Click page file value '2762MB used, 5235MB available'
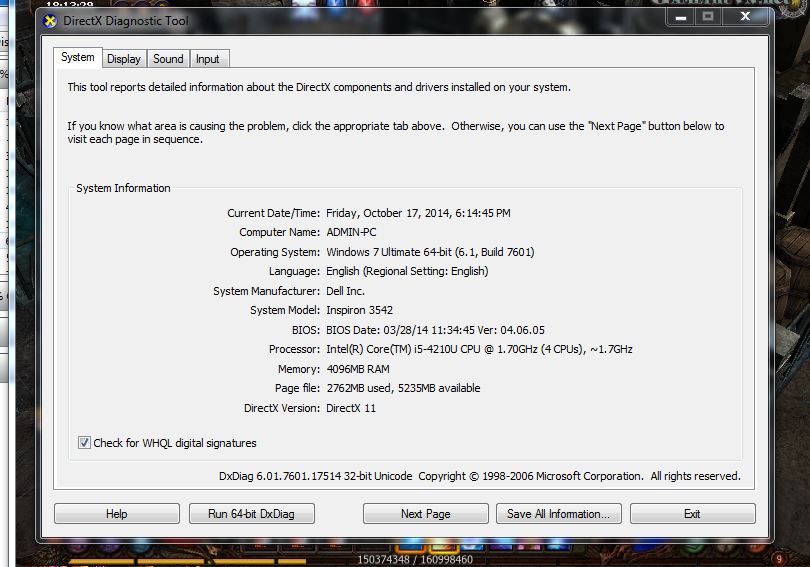The image size is (810, 567). 403,388
